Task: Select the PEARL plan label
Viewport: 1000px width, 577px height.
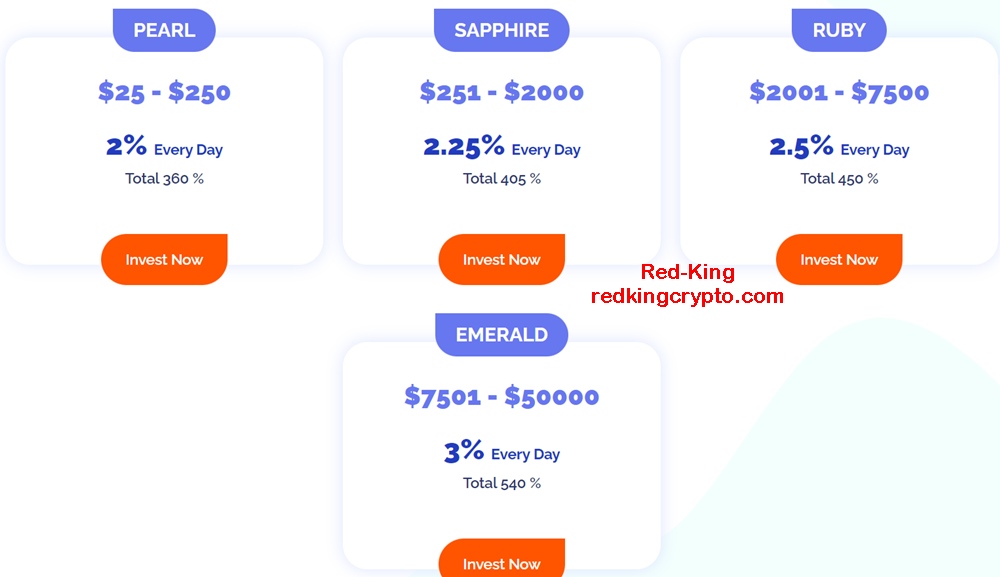Action: point(164,30)
